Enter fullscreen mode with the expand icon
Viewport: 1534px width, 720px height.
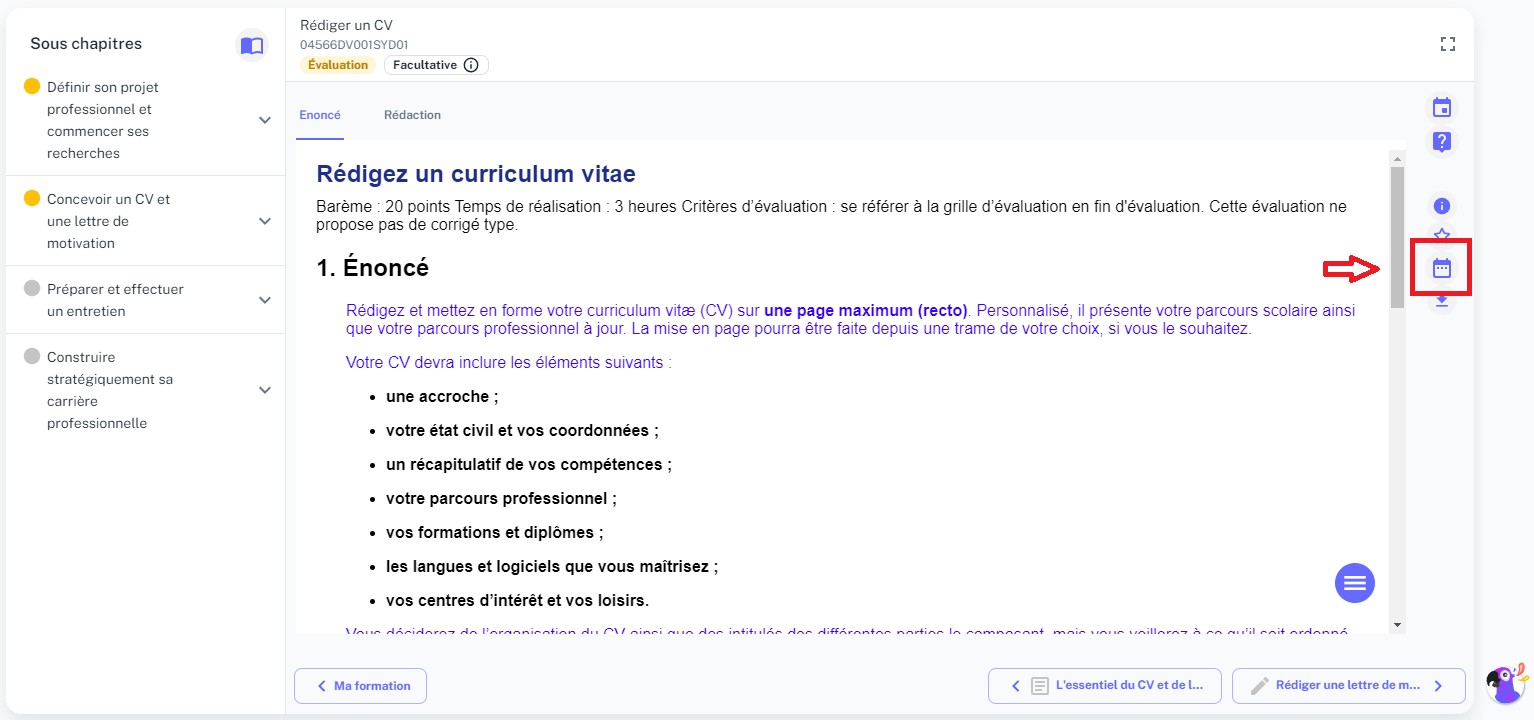coord(1447,44)
